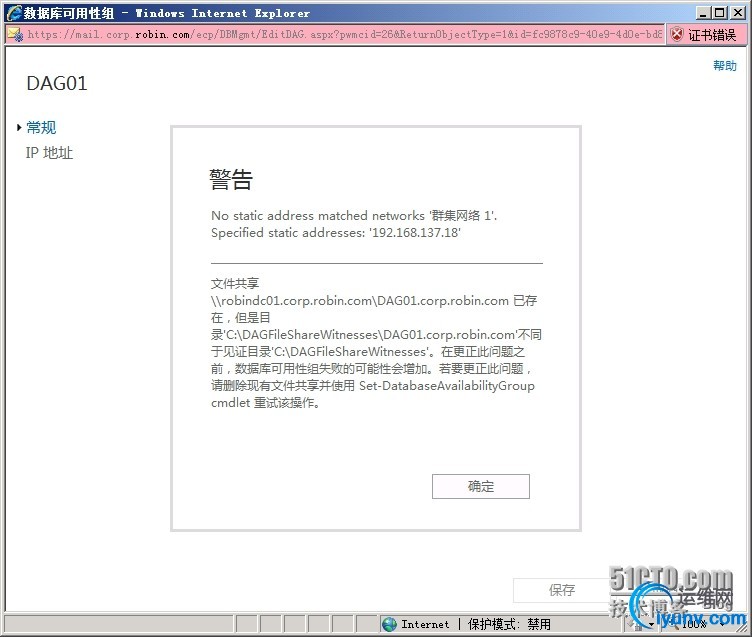
Task: Open the 帮助 link
Action: click(725, 66)
